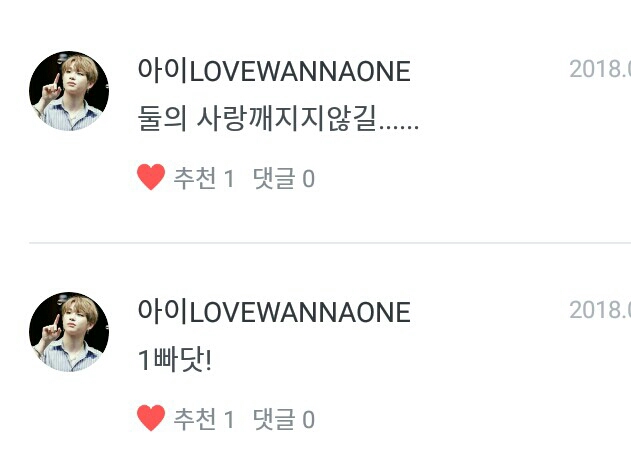
Task: Open the 아이LOVEWANNAONE username above 1빠닷!
Action: (274, 312)
